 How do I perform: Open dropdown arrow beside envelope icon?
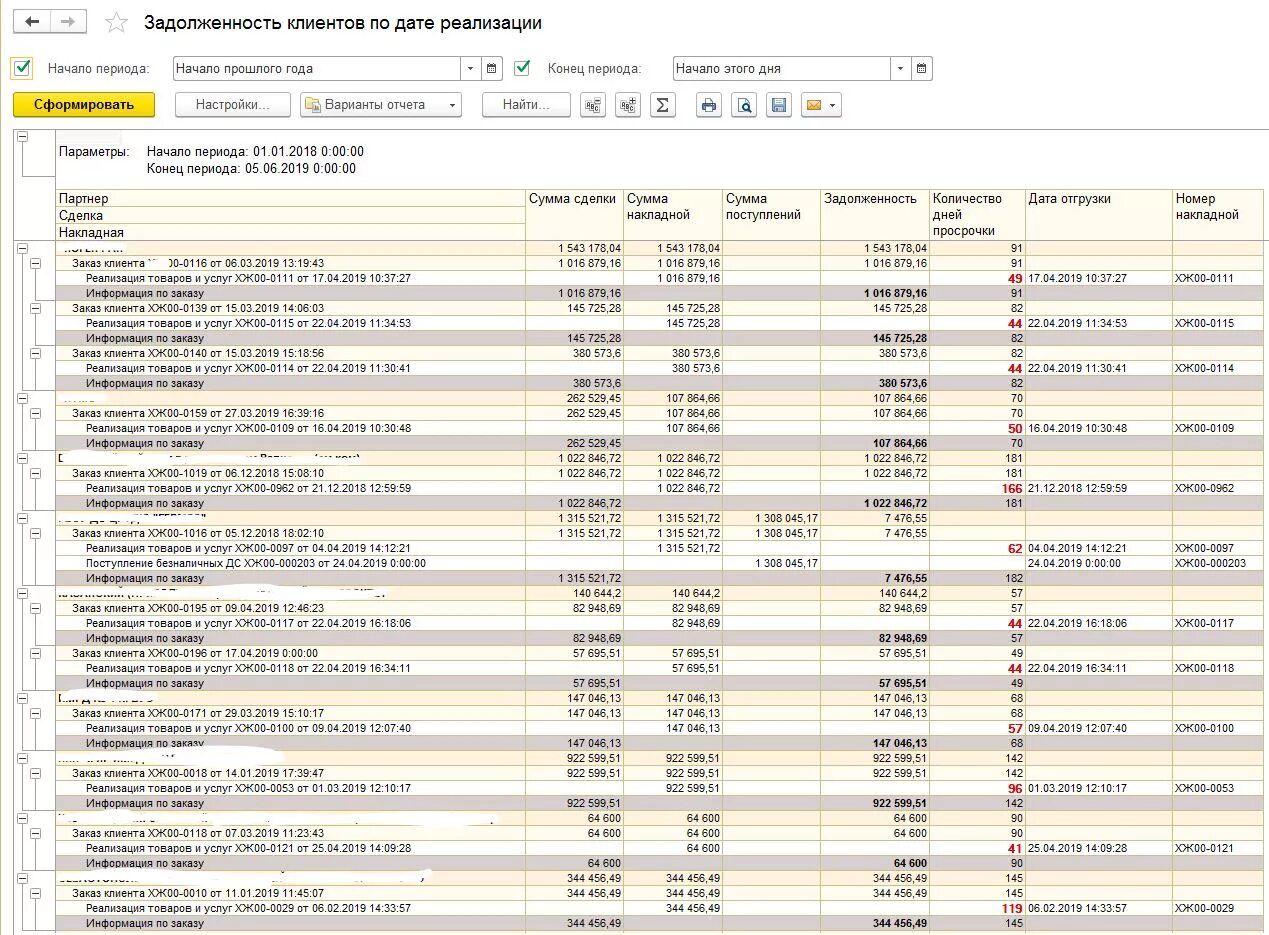[x=833, y=105]
